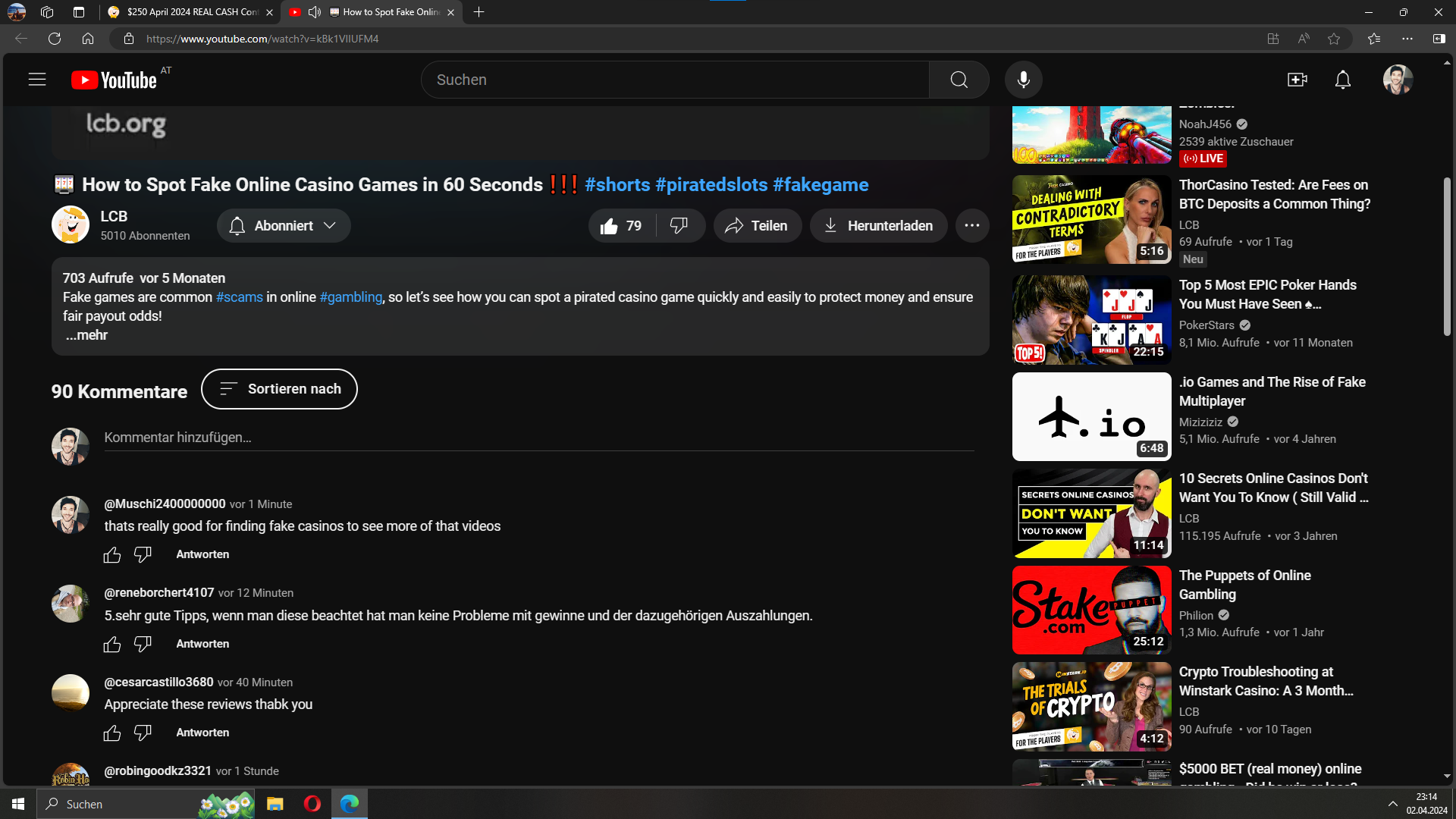Expand description with ...mehr
This screenshot has height=819, width=1456.
[86, 335]
